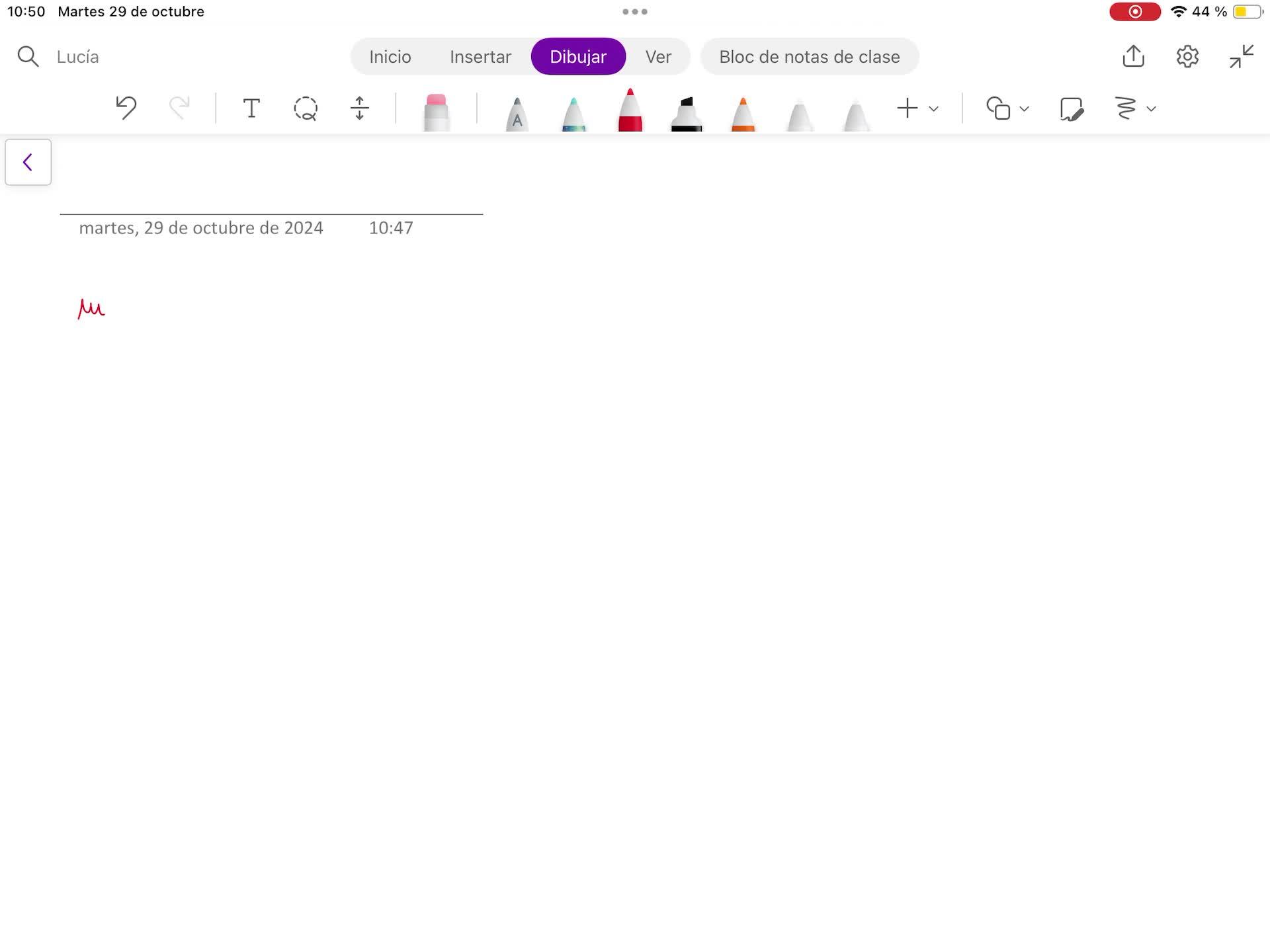Select the Text mode T tool

(251, 108)
